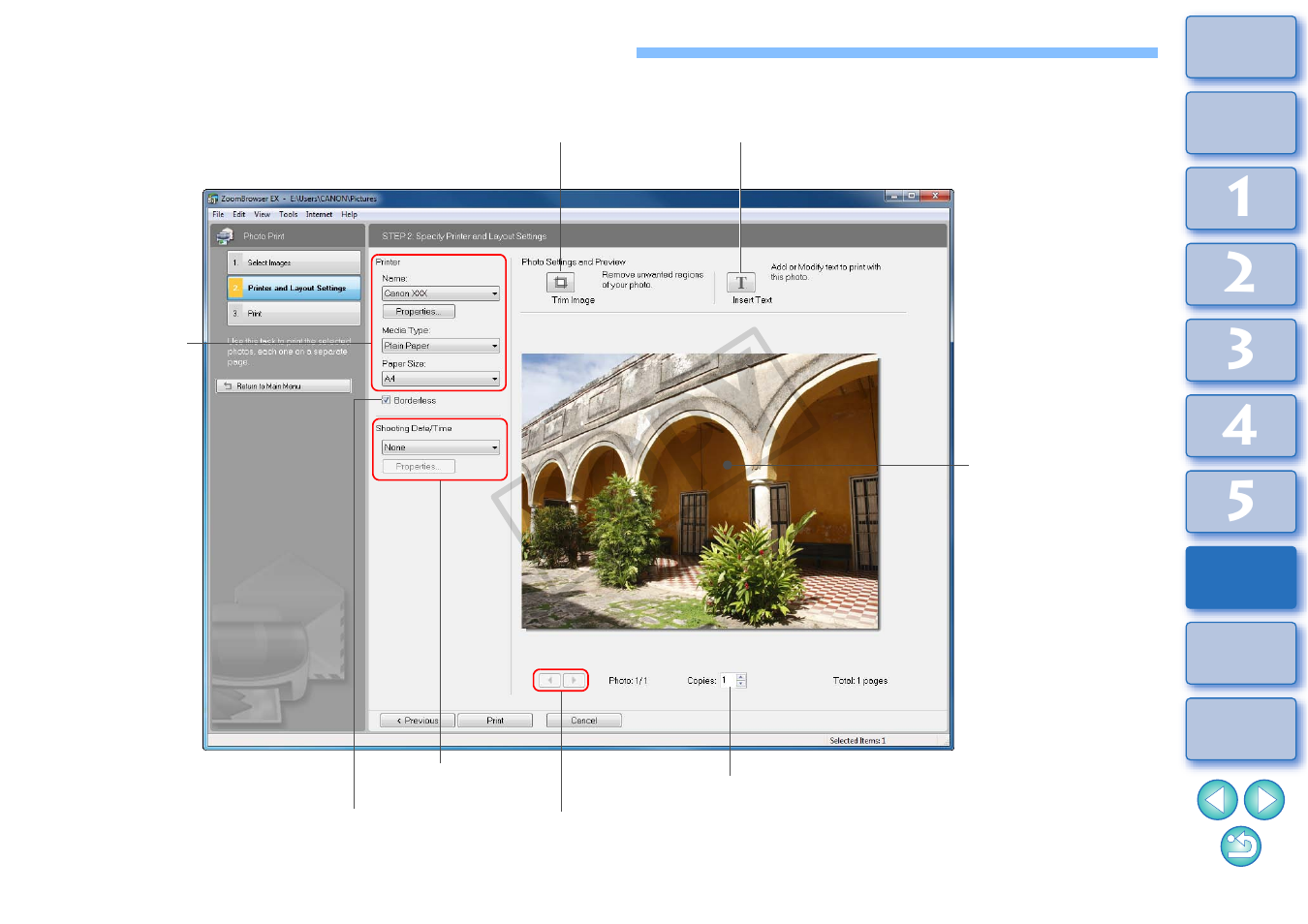Select step 3 Print

(295, 314)
